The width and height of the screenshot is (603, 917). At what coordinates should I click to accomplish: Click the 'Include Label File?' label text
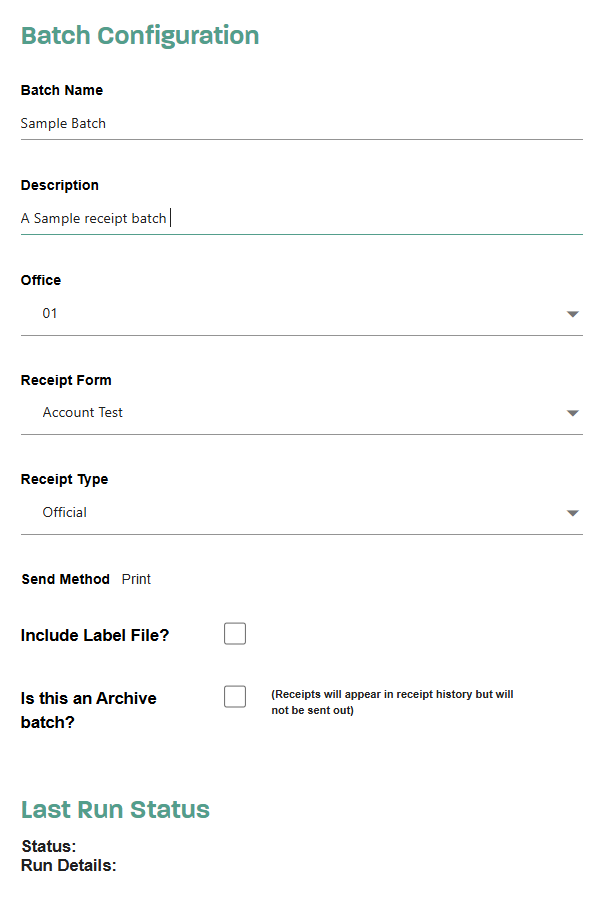[95, 635]
